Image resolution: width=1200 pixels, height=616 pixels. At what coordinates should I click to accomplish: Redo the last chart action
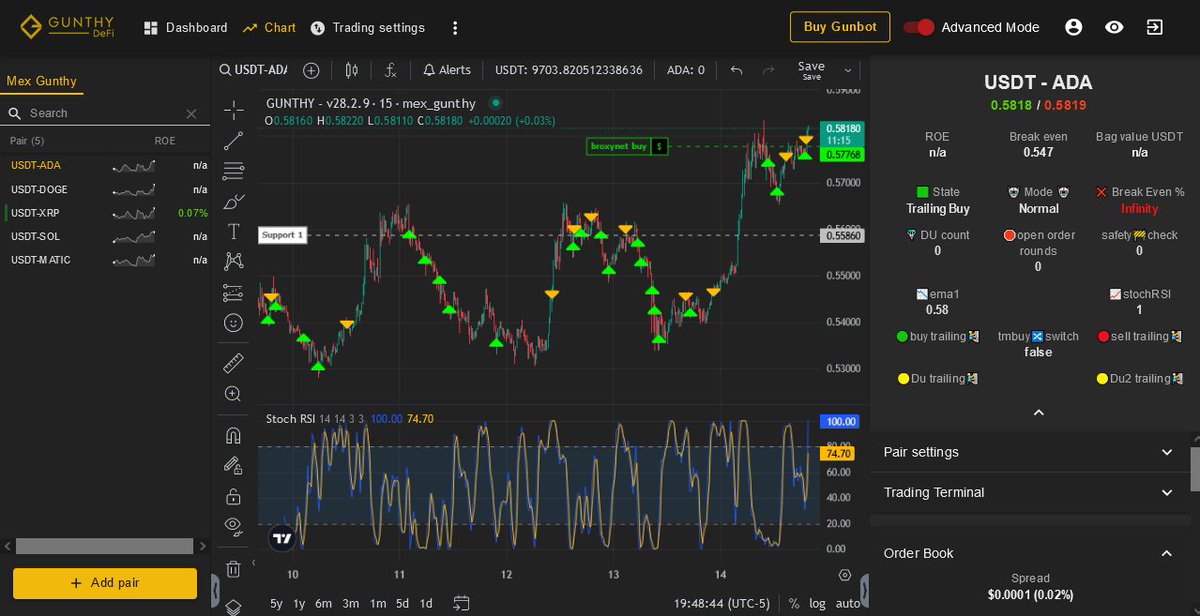click(768, 70)
